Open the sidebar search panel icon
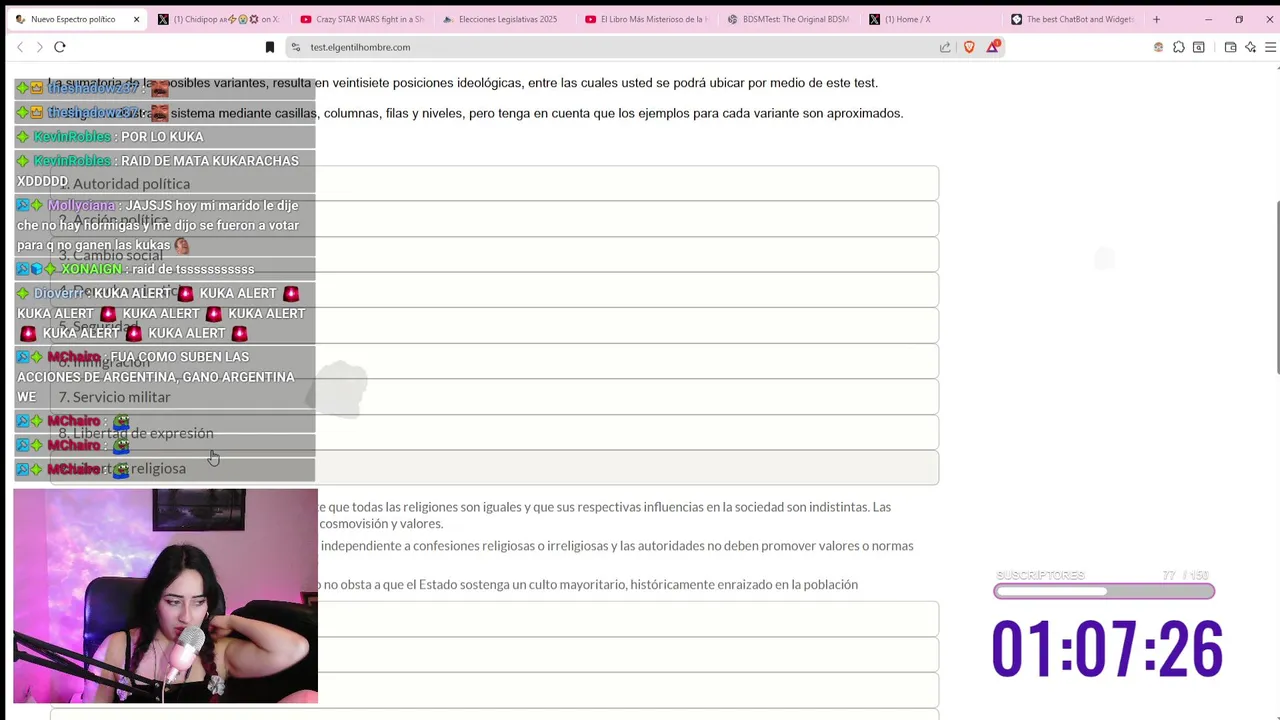This screenshot has height=720, width=1280. (1199, 47)
